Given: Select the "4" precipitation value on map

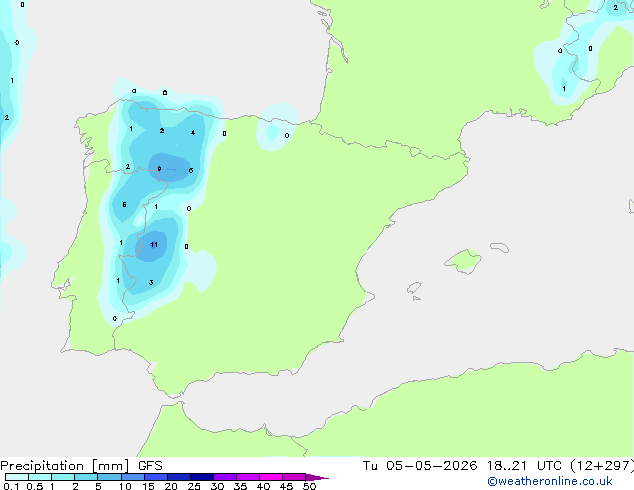Looking at the screenshot, I should tap(193, 132).
